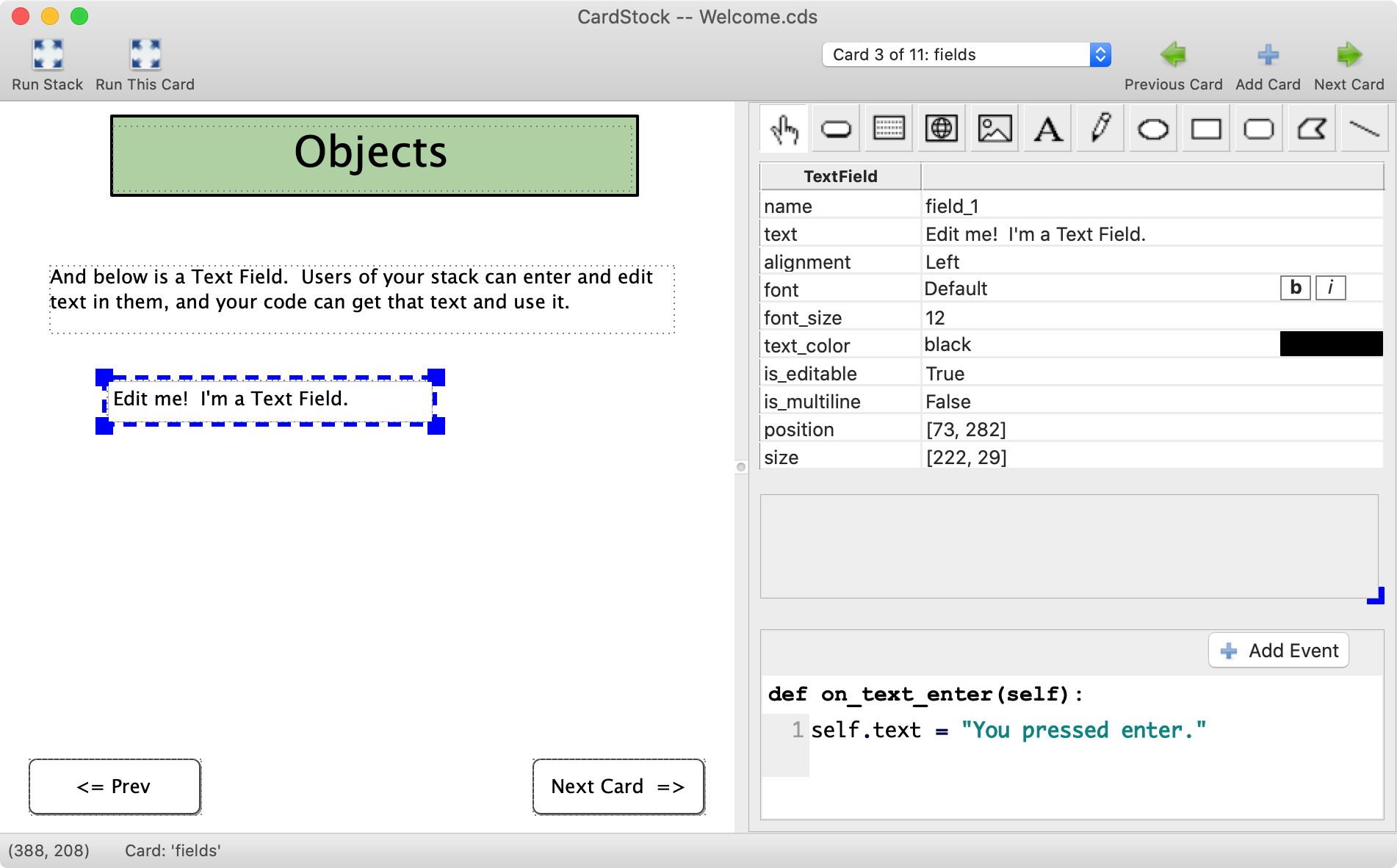Screen dimensions: 1397x868
Task: Open the card selector dropdown
Action: click(x=967, y=54)
